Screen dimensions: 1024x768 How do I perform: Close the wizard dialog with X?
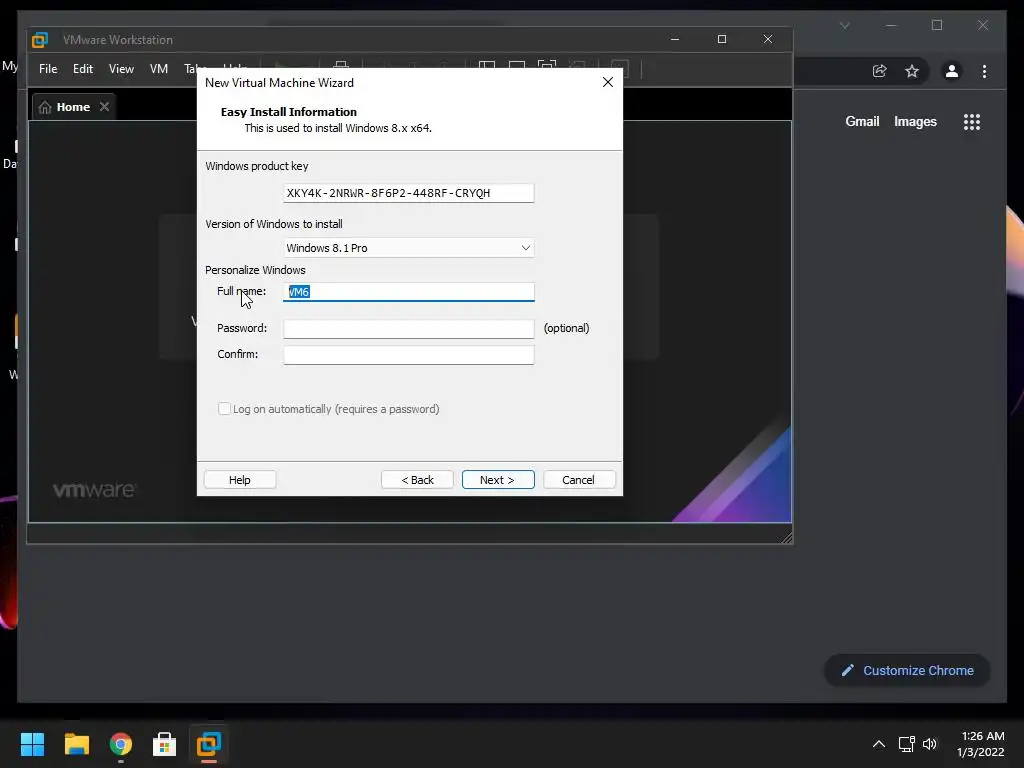607,82
